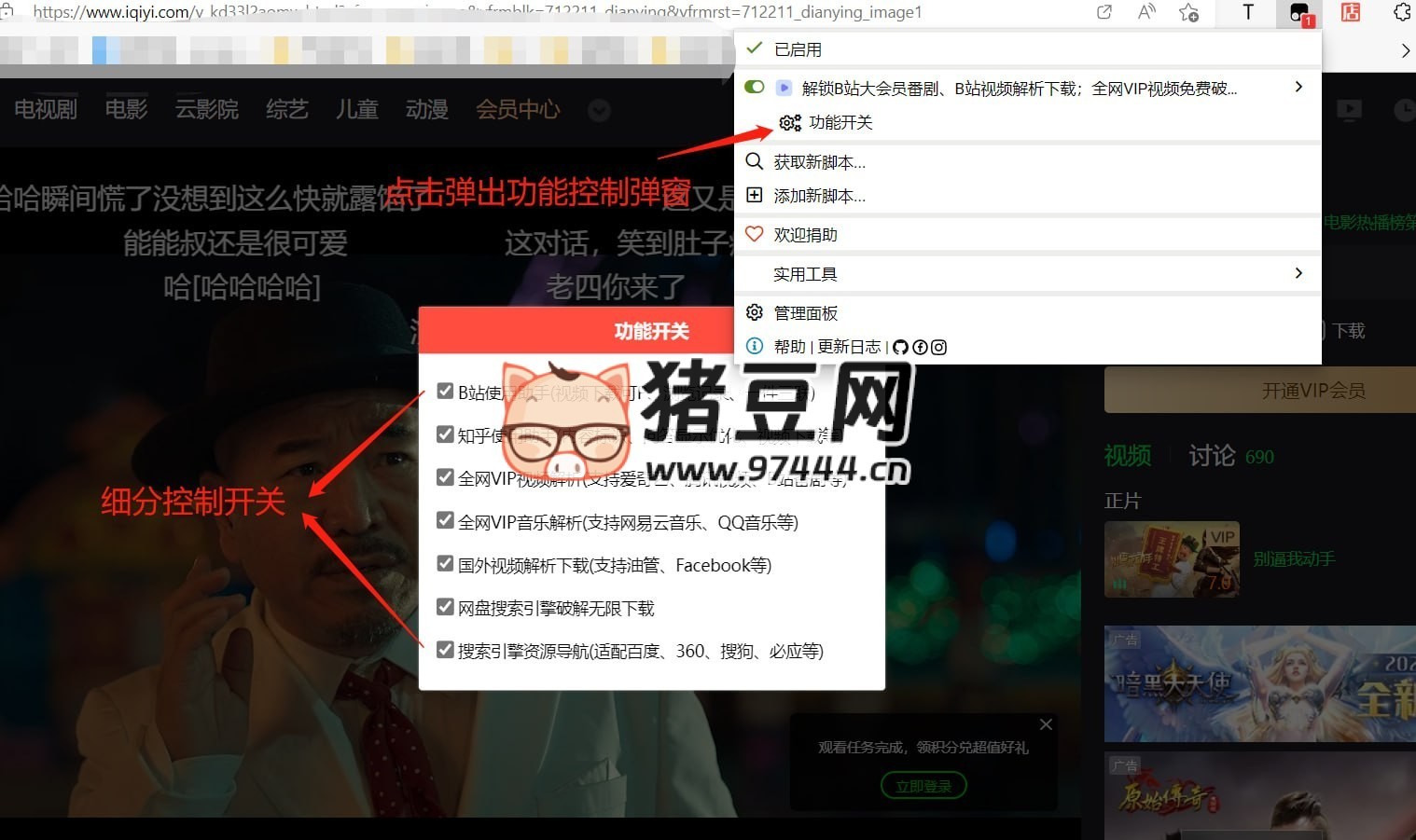Viewport: 1416px width, 840px height.
Task: Click the Instagram icon in Tampermonkey menu
Action: [x=938, y=347]
